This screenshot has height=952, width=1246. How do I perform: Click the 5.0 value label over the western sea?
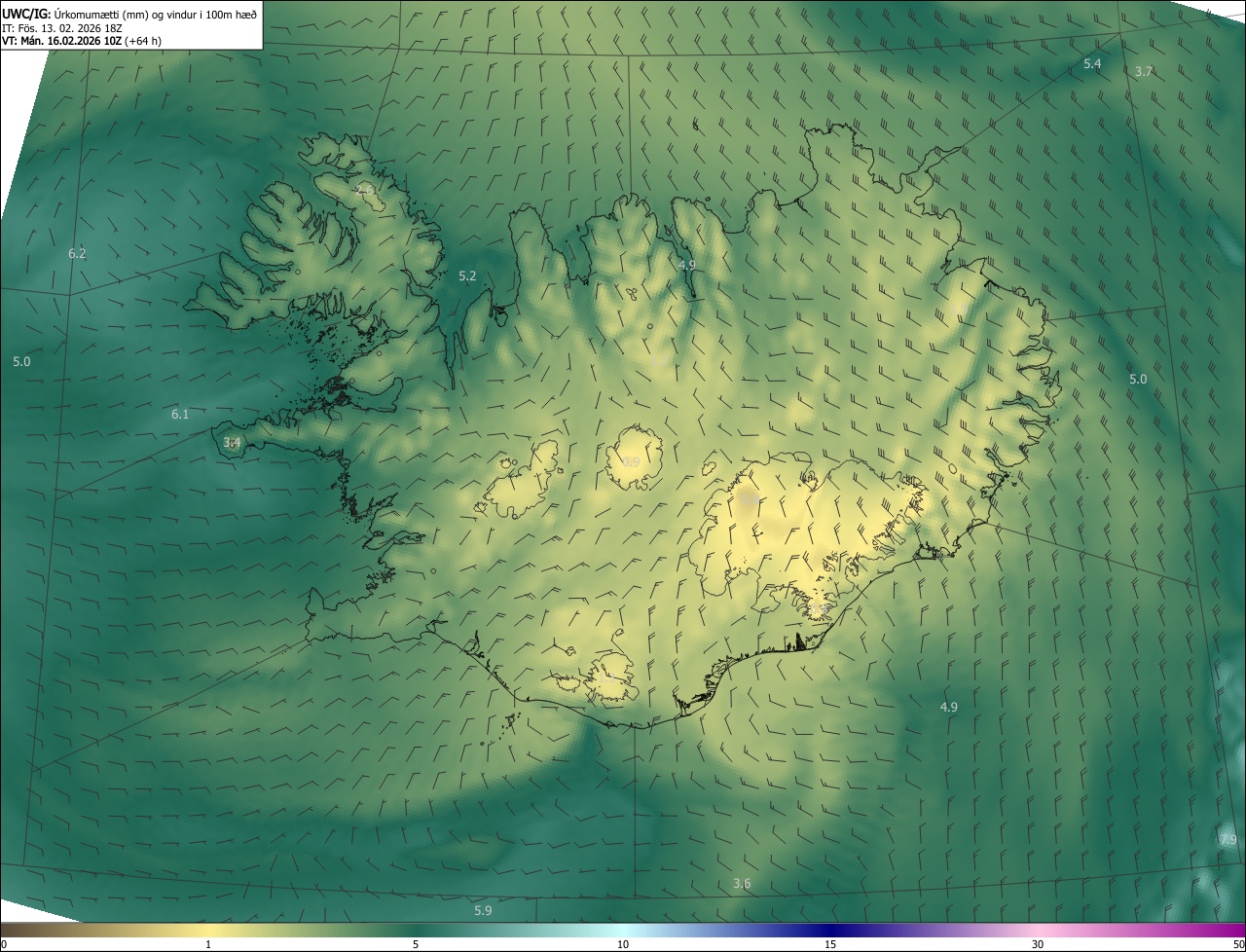point(21,362)
